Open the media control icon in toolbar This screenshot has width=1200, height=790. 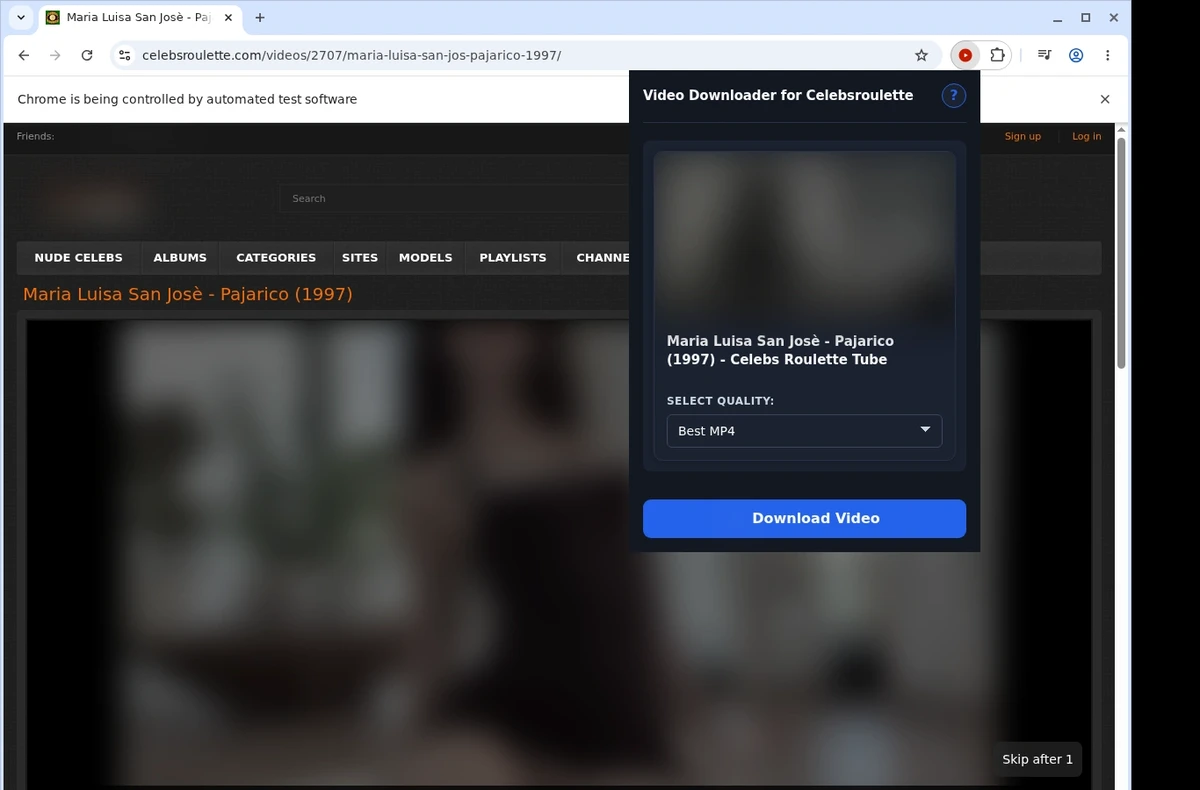(1044, 55)
